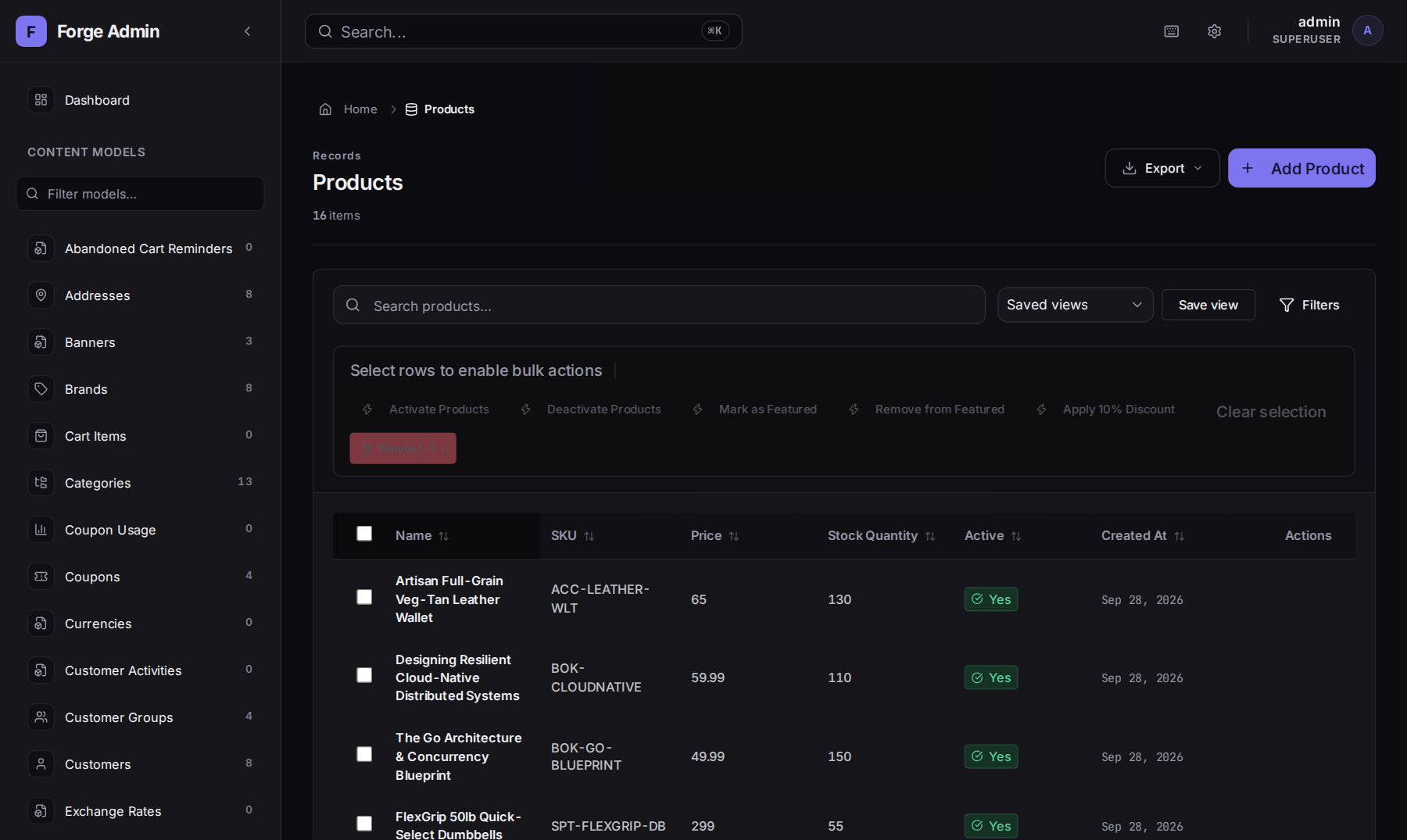This screenshot has width=1407, height=840.
Task: Click the Coupon Usage chart icon
Action: pyautogui.click(x=41, y=530)
